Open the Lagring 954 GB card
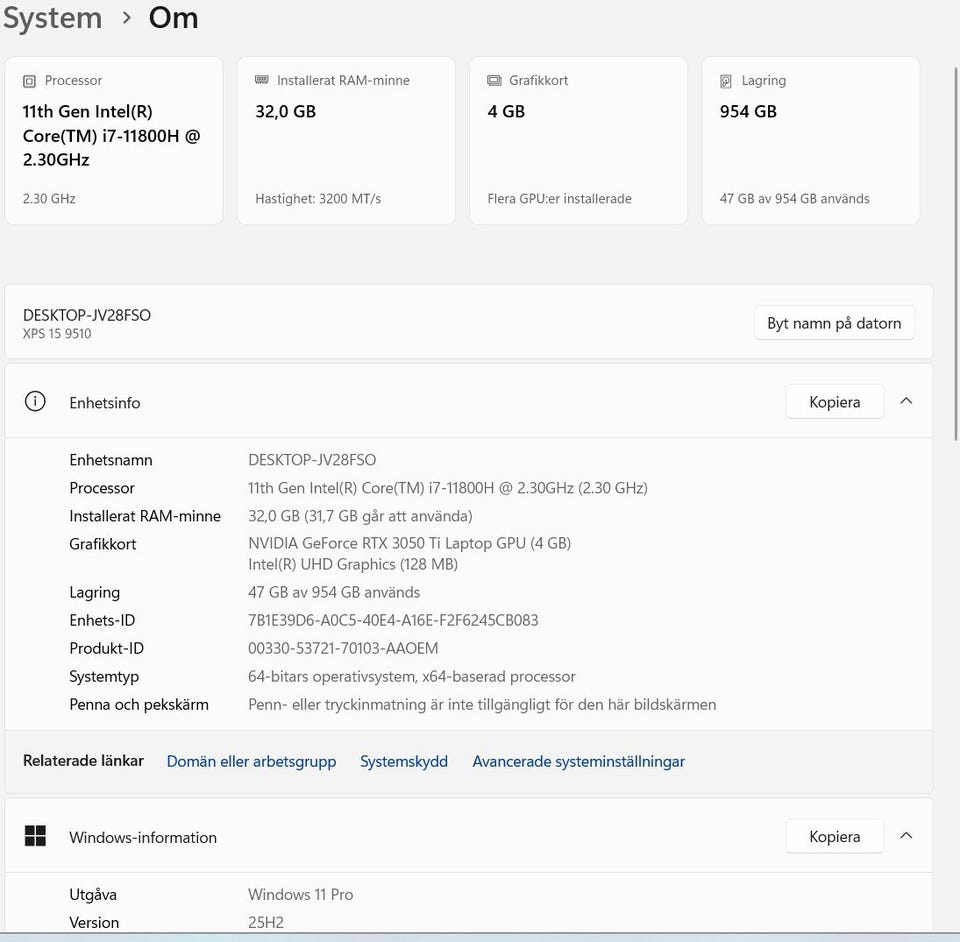The height and width of the screenshot is (942, 960). point(811,141)
